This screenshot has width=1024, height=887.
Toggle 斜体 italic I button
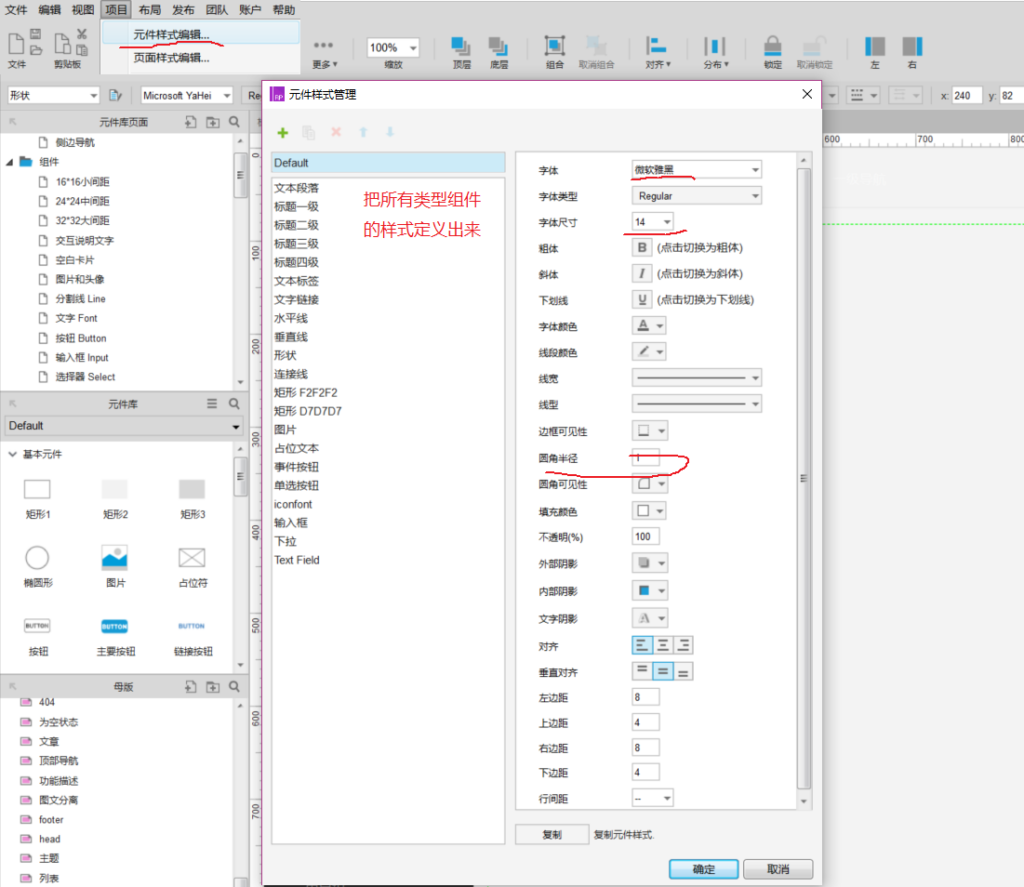pyautogui.click(x=641, y=274)
